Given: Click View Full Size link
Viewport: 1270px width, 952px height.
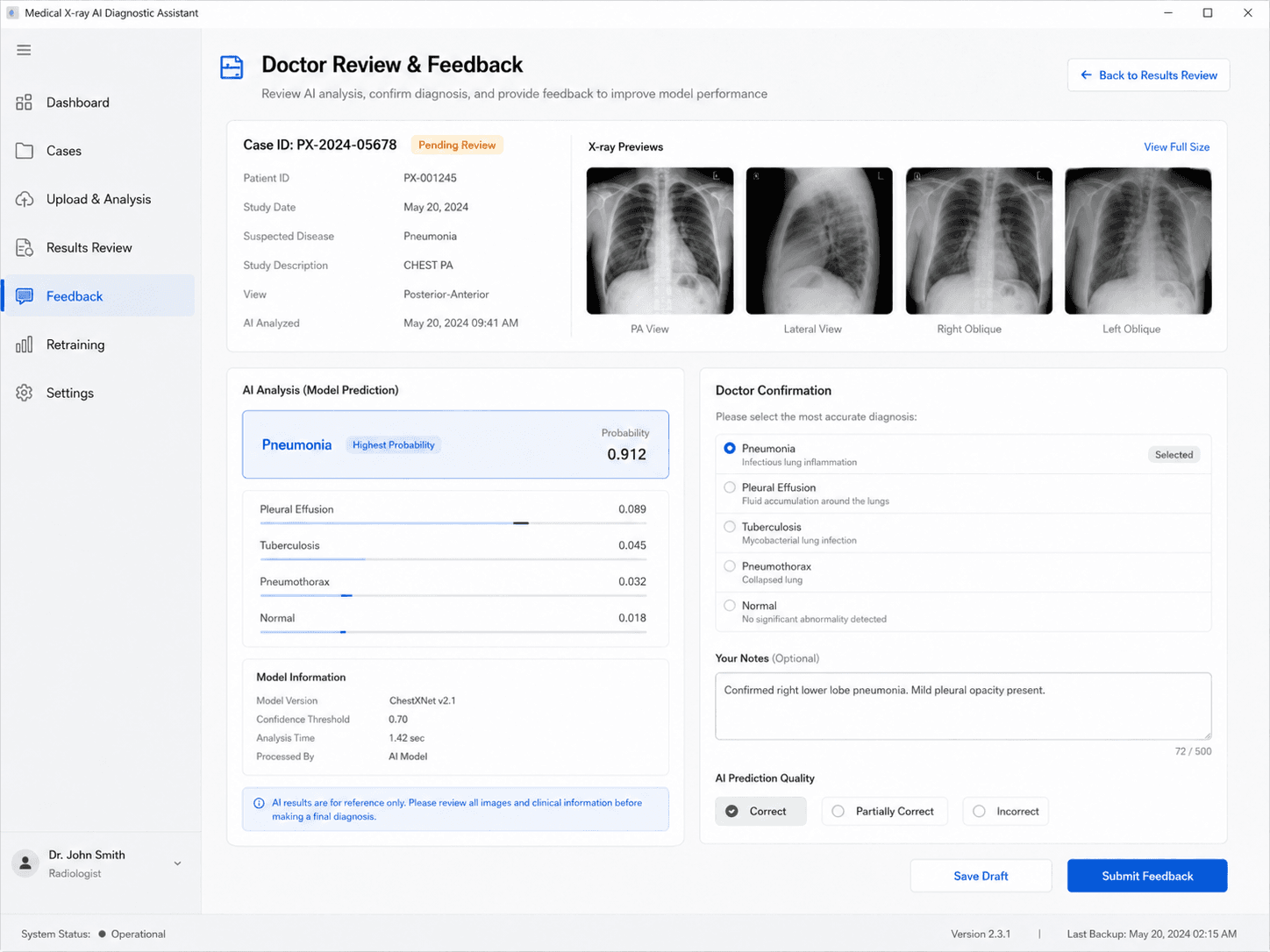Looking at the screenshot, I should point(1176,147).
